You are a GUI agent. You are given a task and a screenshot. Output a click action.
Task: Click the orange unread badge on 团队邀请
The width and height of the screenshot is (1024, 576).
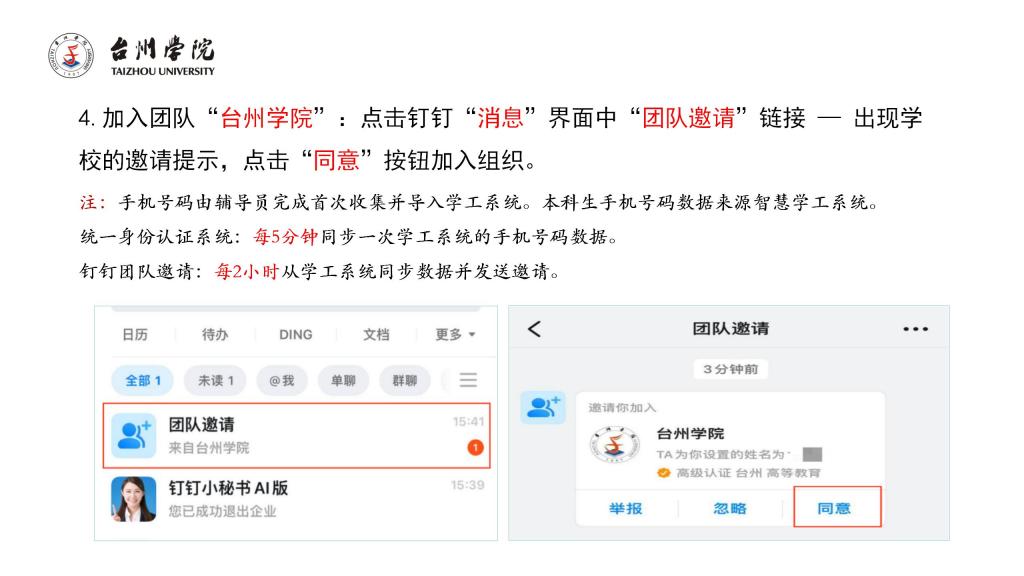[x=475, y=447]
